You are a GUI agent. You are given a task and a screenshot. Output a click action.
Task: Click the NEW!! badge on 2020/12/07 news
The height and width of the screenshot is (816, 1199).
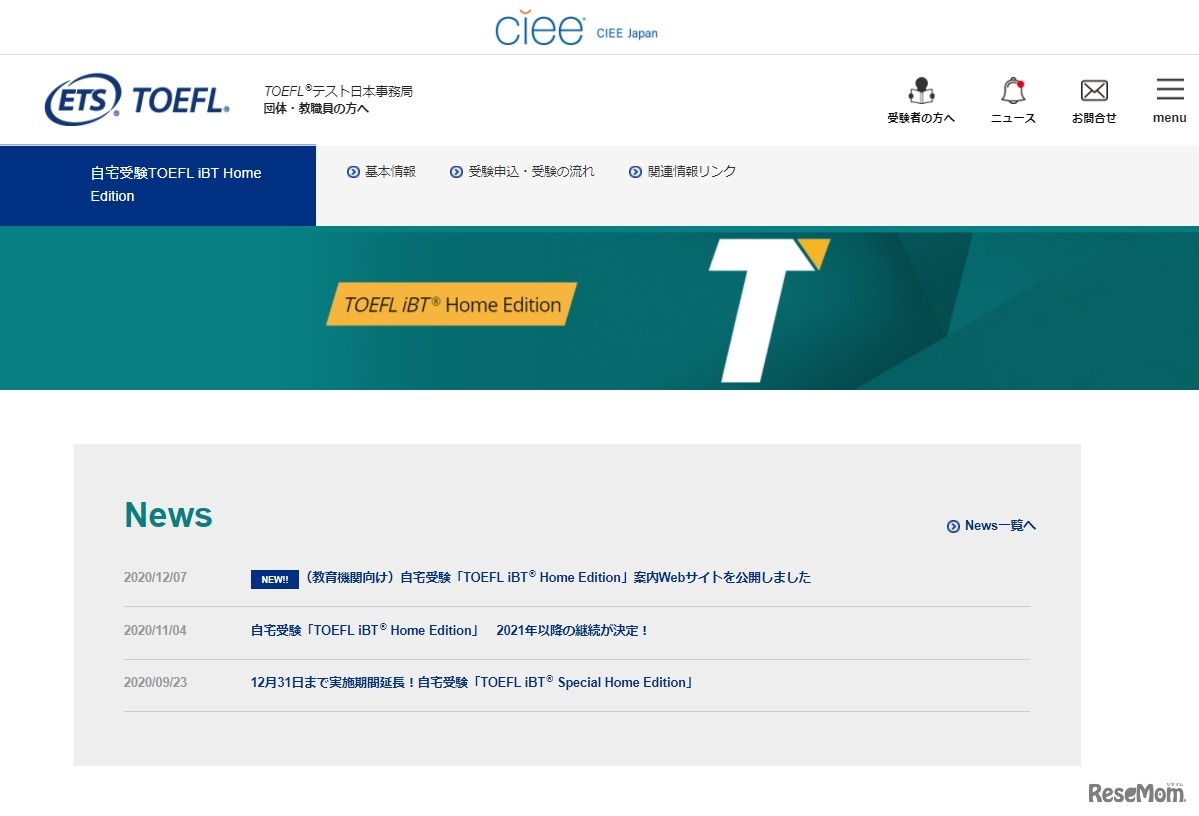coord(275,579)
